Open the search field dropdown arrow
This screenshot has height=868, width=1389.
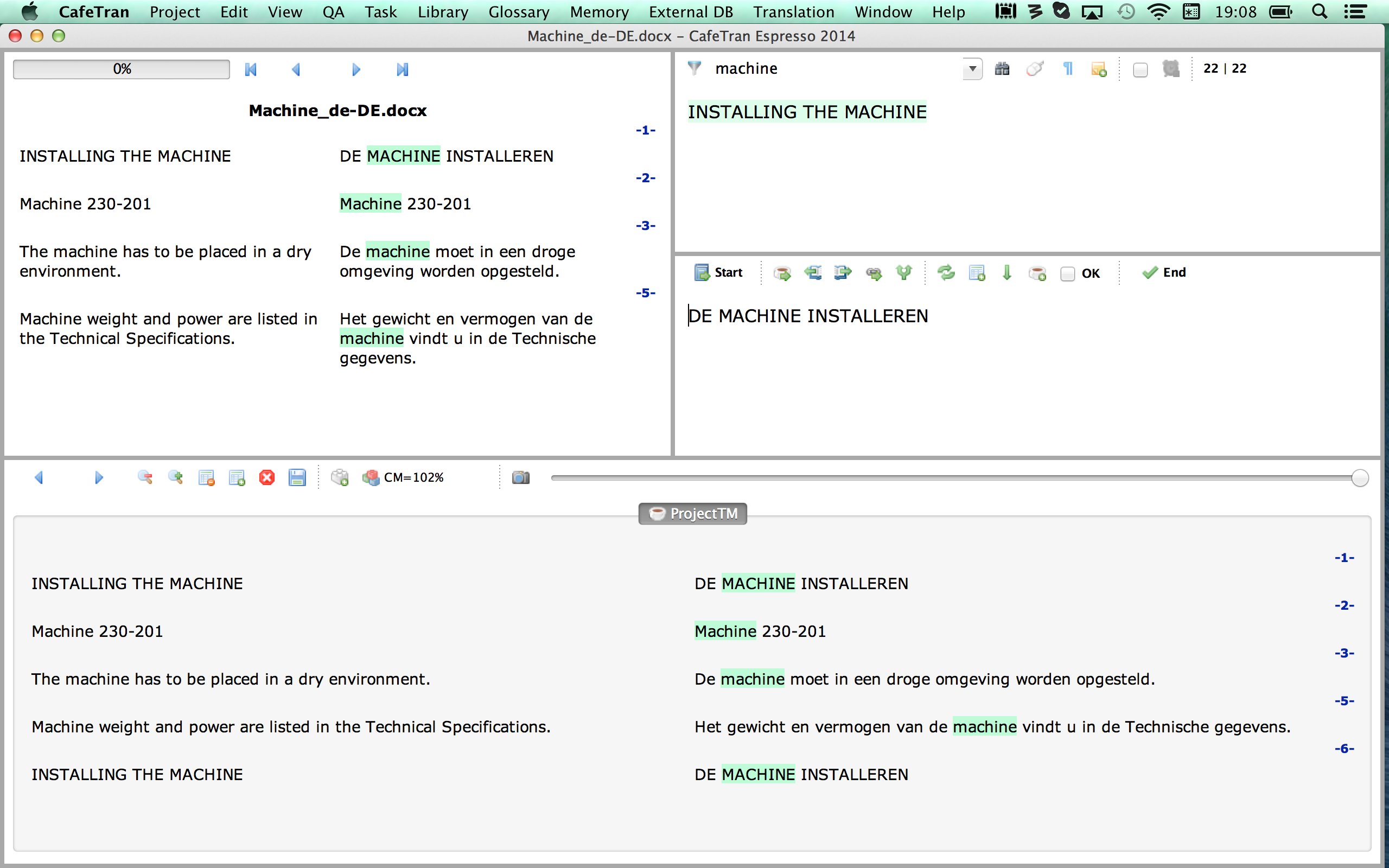(972, 69)
